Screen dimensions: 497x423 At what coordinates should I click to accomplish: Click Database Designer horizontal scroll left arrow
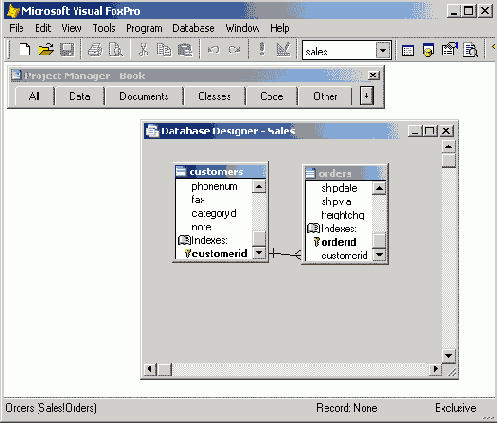click(150, 369)
